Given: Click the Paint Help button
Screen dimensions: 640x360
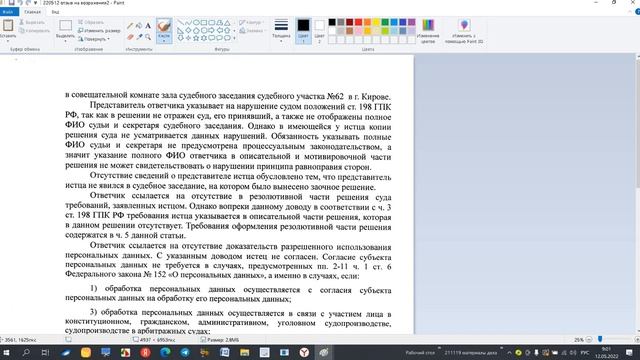Looking at the screenshot, I should [x=637, y=11].
